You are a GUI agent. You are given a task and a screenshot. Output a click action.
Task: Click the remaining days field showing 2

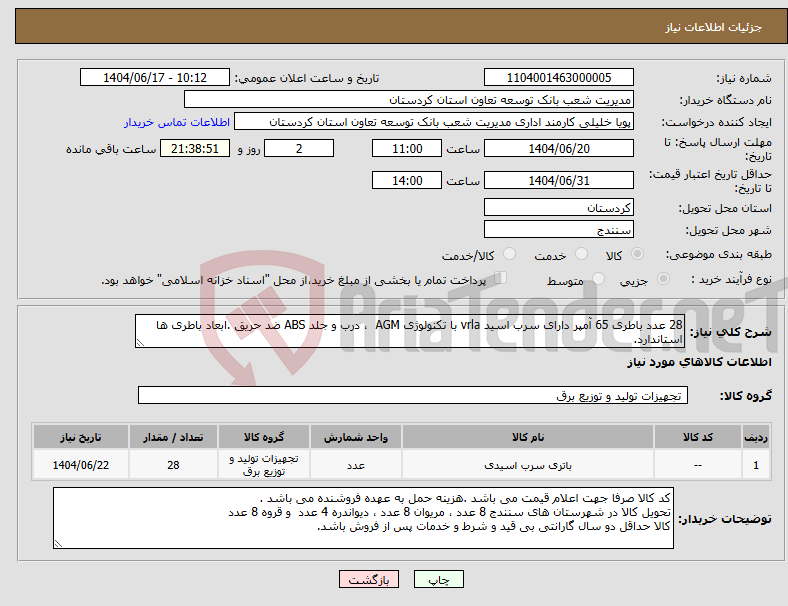pyautogui.click(x=299, y=148)
